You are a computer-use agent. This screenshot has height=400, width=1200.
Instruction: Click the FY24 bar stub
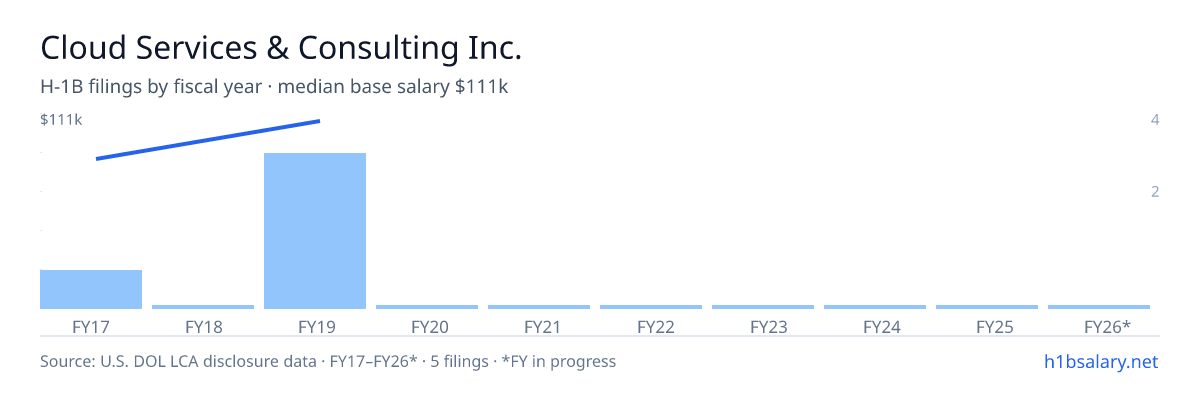[875, 307]
